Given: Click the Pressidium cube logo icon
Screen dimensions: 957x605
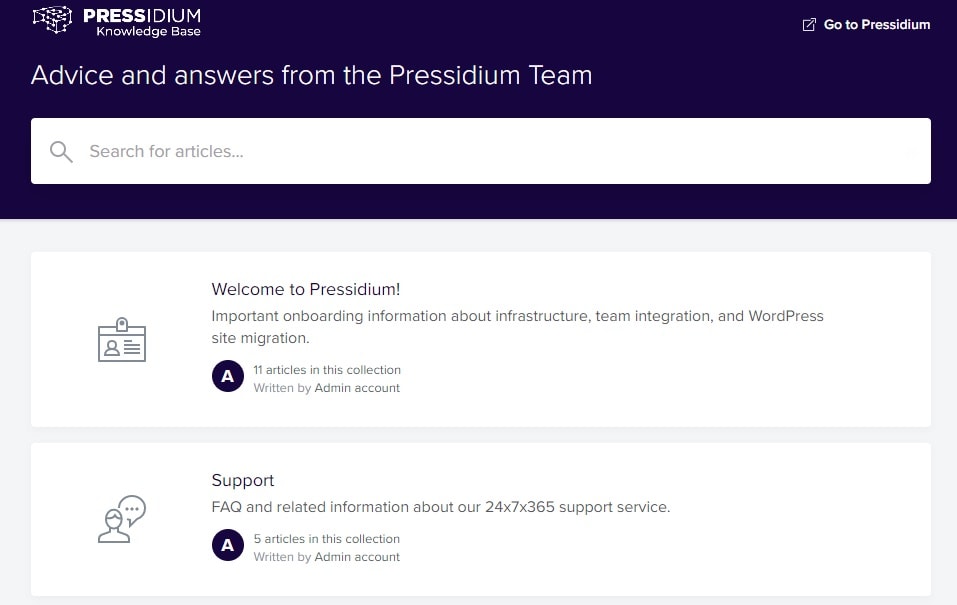Looking at the screenshot, I should point(52,19).
